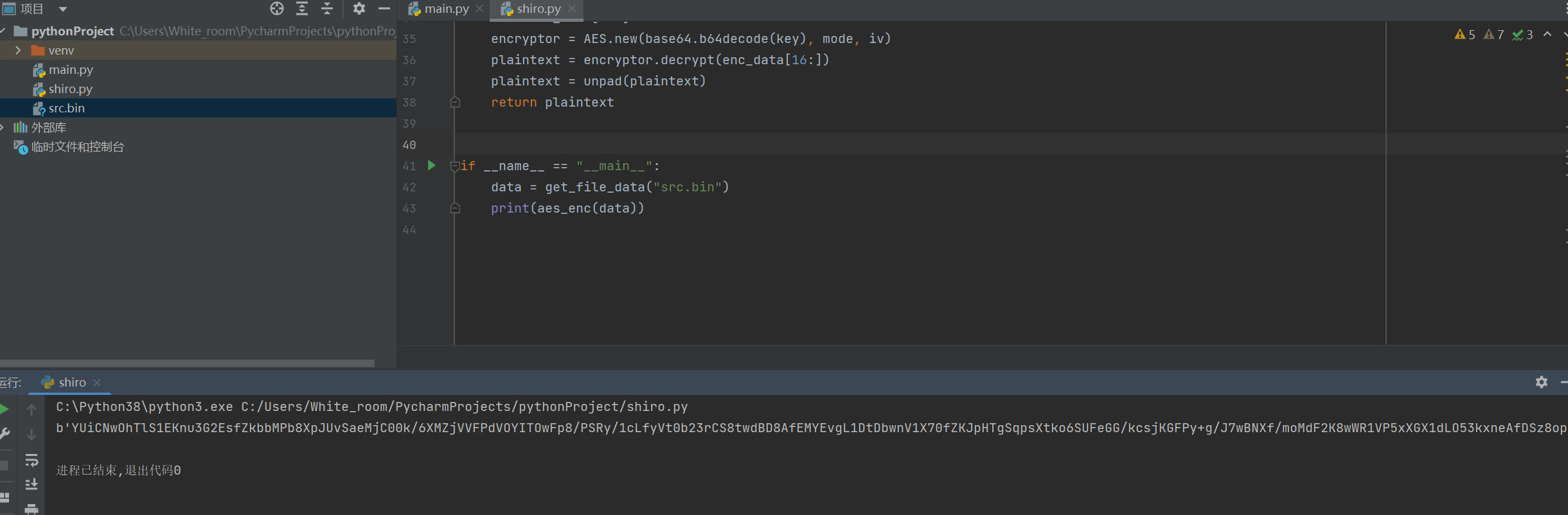Open run panel settings gear
The height and width of the screenshot is (515, 1568).
click(x=1542, y=382)
